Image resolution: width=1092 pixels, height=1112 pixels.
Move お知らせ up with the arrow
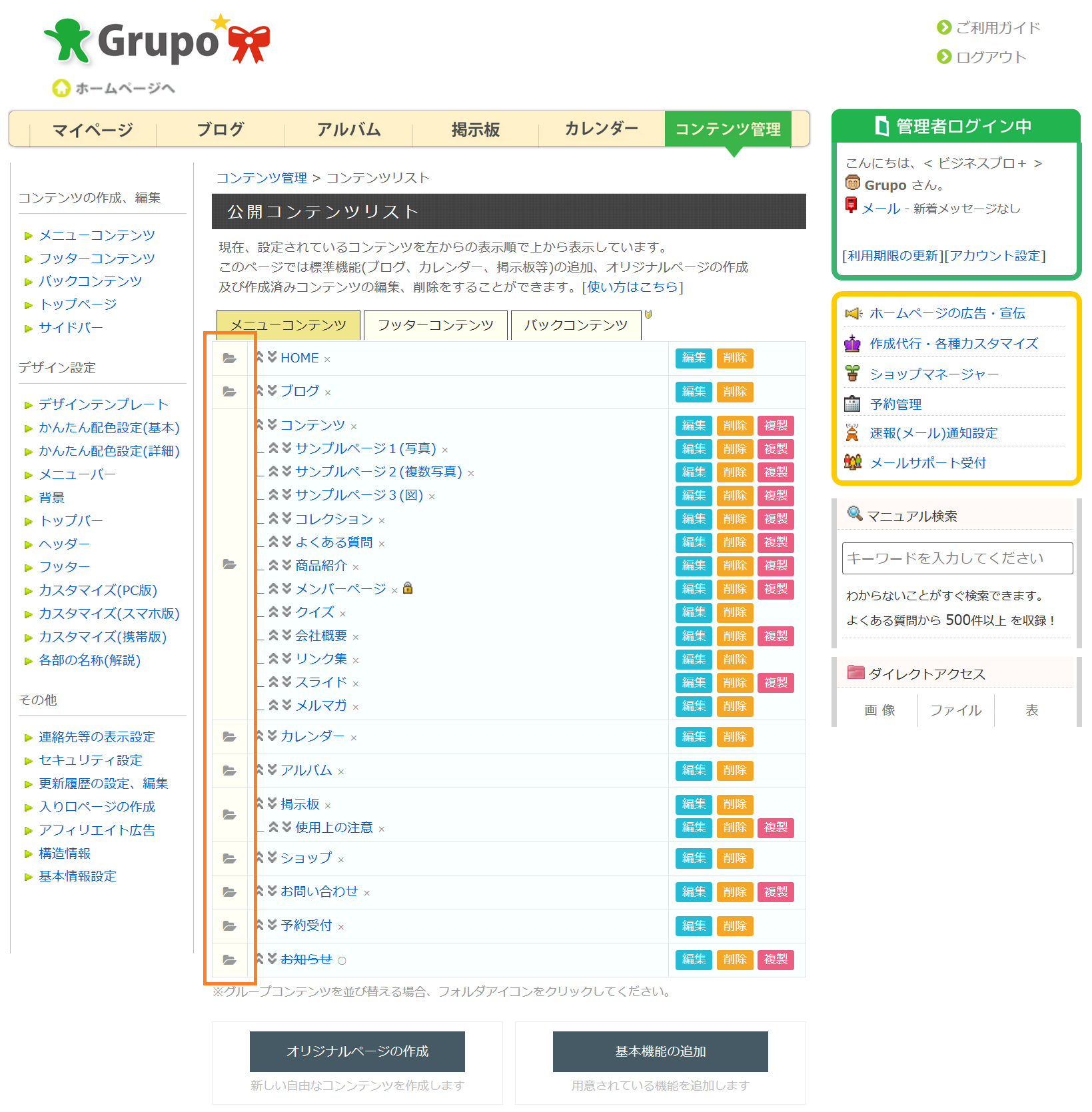[259, 959]
